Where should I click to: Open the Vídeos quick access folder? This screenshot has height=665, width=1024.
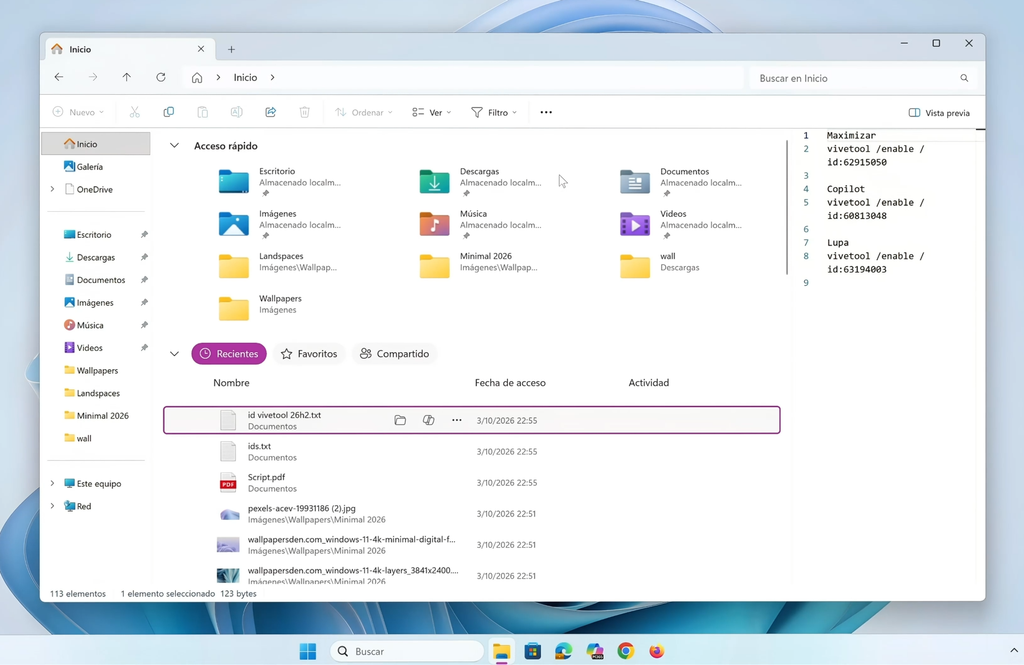[x=681, y=224]
